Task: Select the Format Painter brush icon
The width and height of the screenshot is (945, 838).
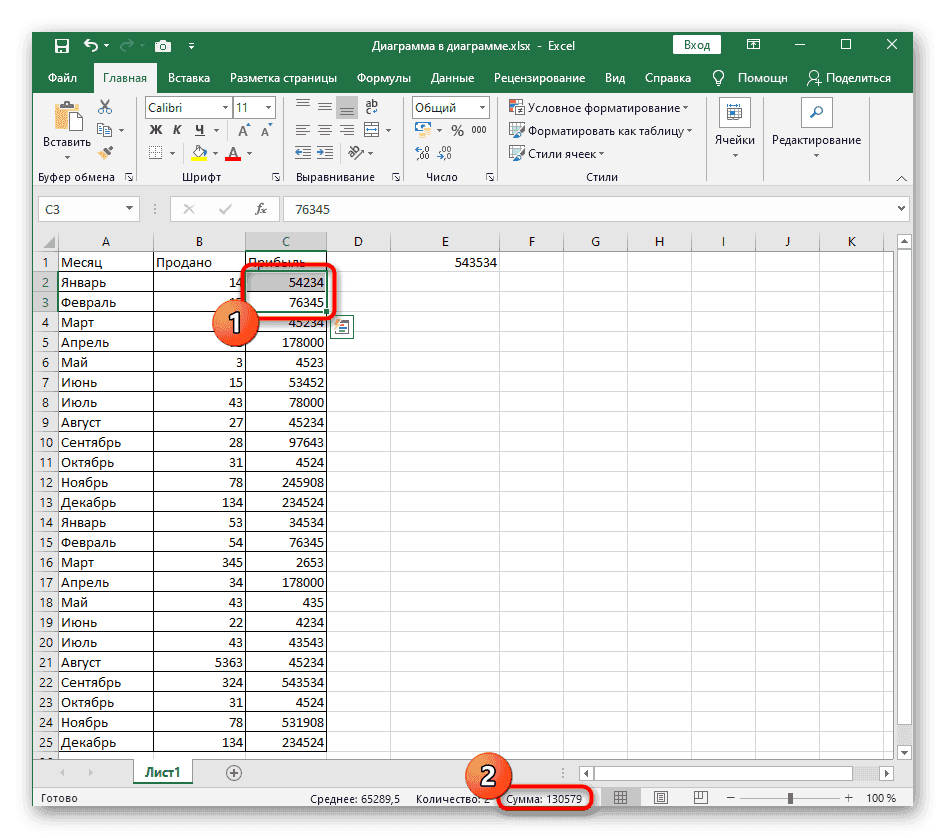Action: tap(105, 152)
